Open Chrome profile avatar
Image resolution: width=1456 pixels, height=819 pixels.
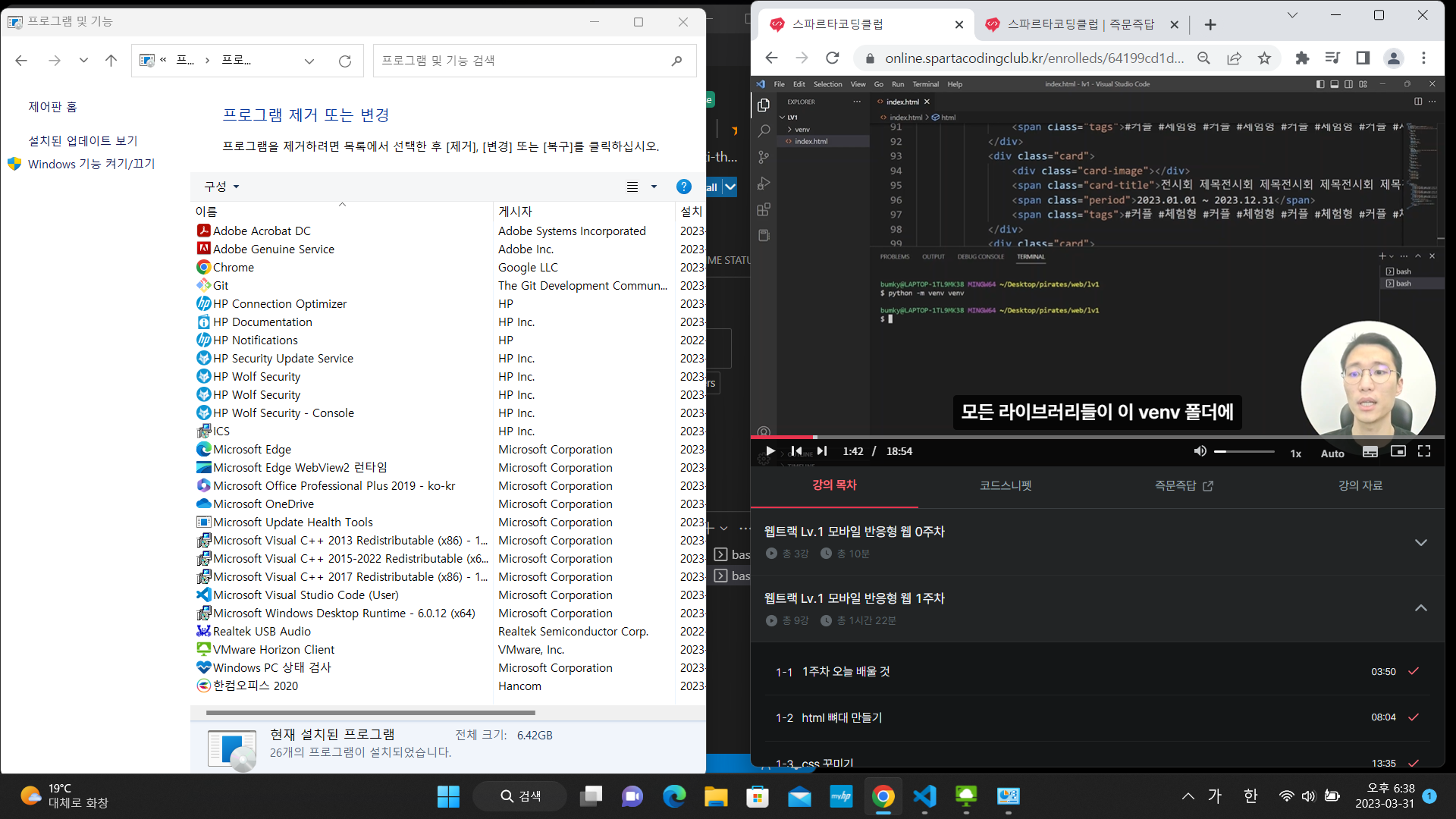(1393, 58)
